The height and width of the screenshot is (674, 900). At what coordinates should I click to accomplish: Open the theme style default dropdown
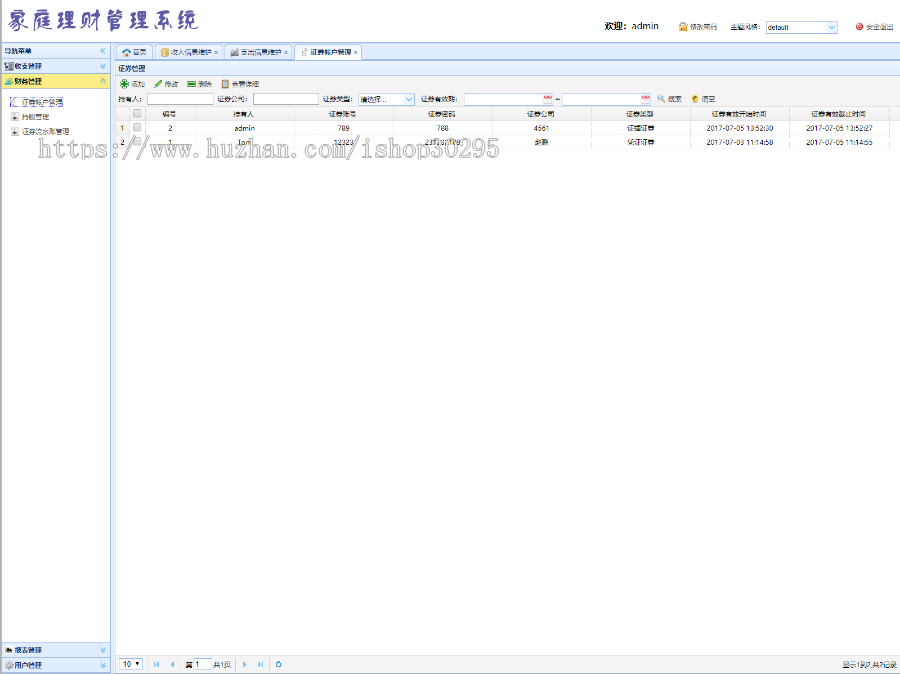[x=832, y=27]
